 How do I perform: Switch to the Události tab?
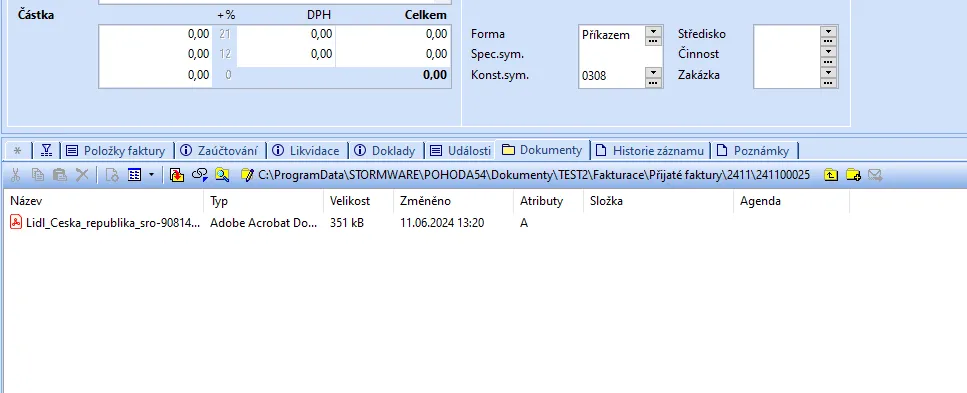coord(461,151)
